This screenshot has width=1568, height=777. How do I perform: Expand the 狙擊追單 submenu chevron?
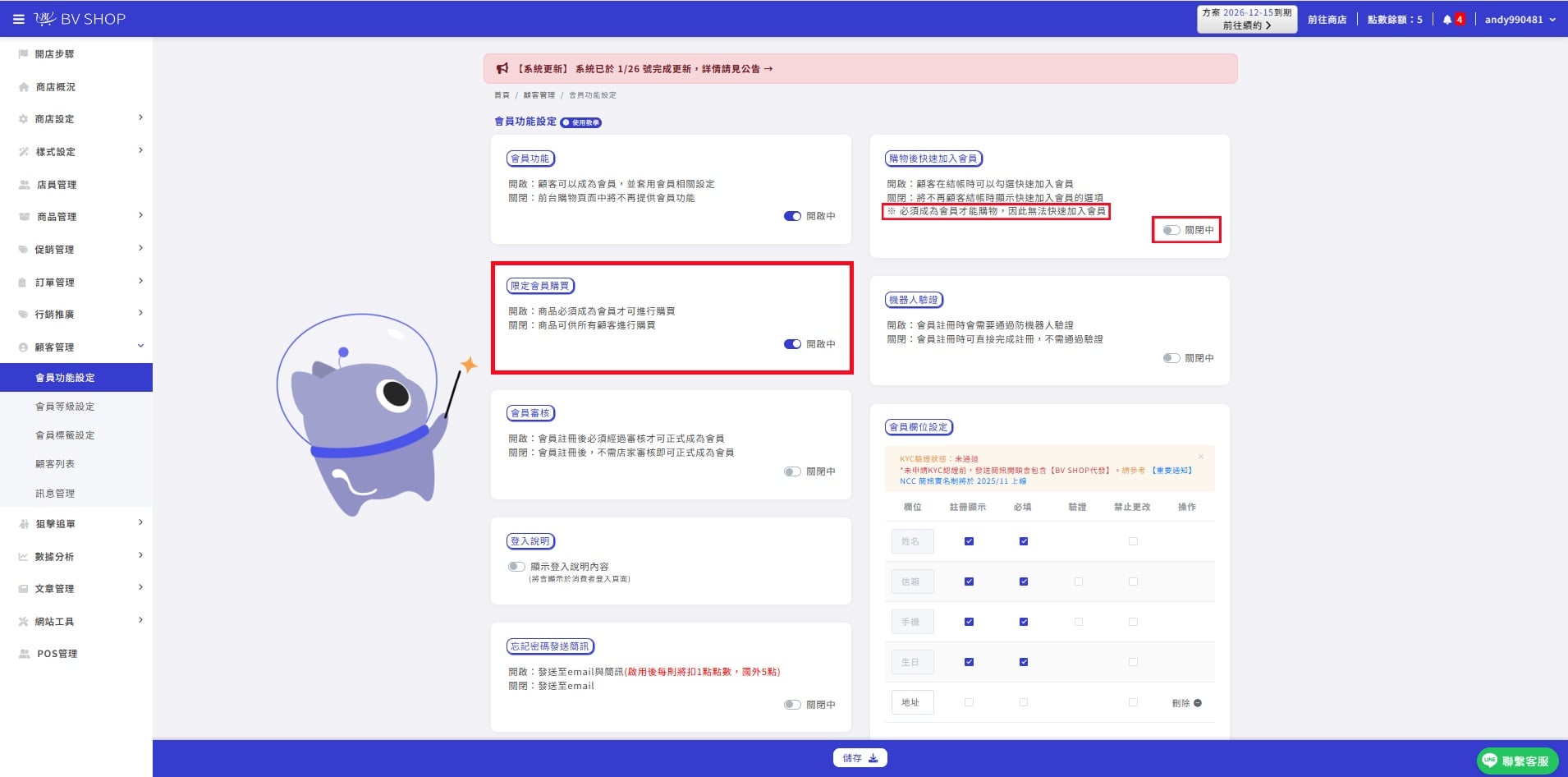pos(140,523)
